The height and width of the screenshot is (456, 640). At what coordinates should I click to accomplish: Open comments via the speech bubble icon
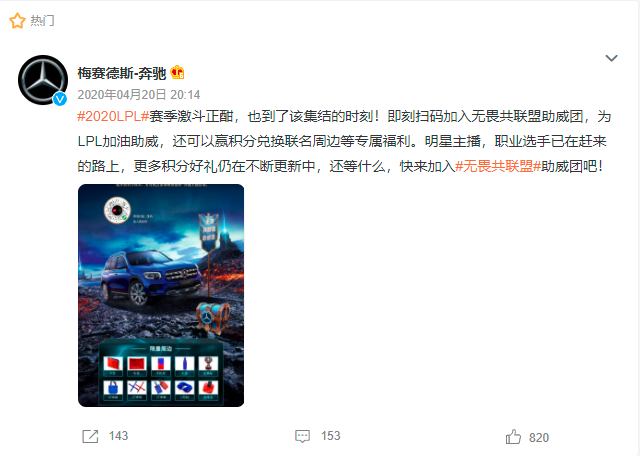(302, 436)
